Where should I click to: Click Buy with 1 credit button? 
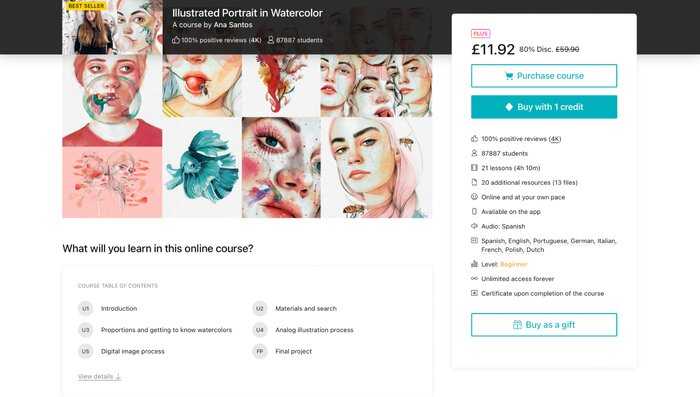click(544, 107)
